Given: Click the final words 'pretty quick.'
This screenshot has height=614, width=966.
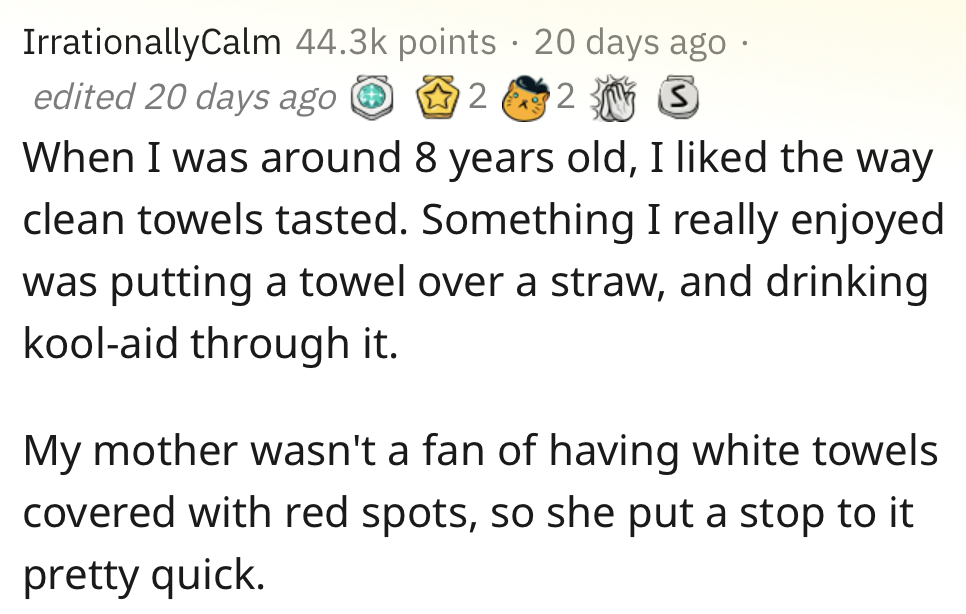Looking at the screenshot, I should 143,576.
